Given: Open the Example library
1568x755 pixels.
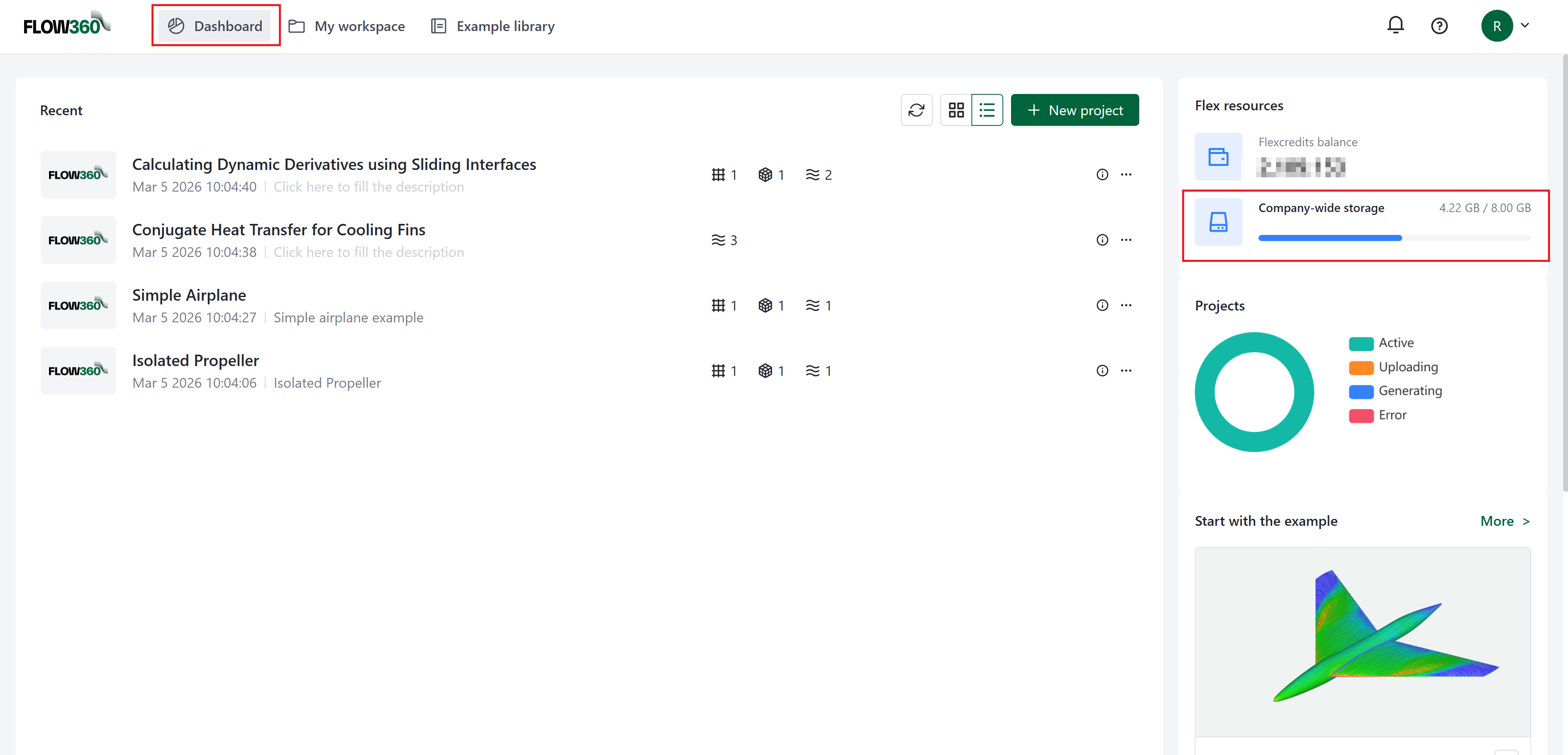Looking at the screenshot, I should tap(492, 26).
